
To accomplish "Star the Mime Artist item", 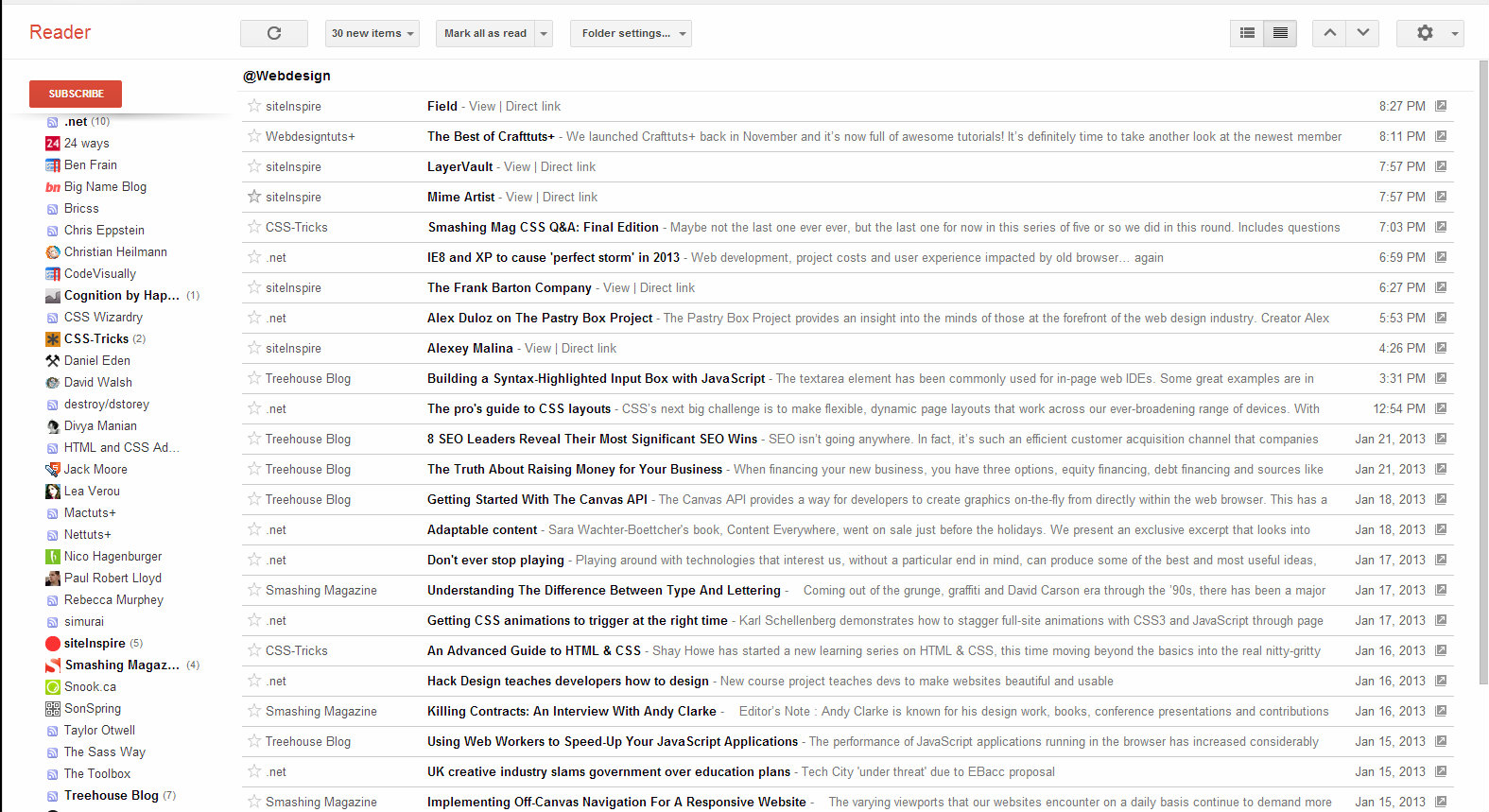I will pyautogui.click(x=254, y=197).
